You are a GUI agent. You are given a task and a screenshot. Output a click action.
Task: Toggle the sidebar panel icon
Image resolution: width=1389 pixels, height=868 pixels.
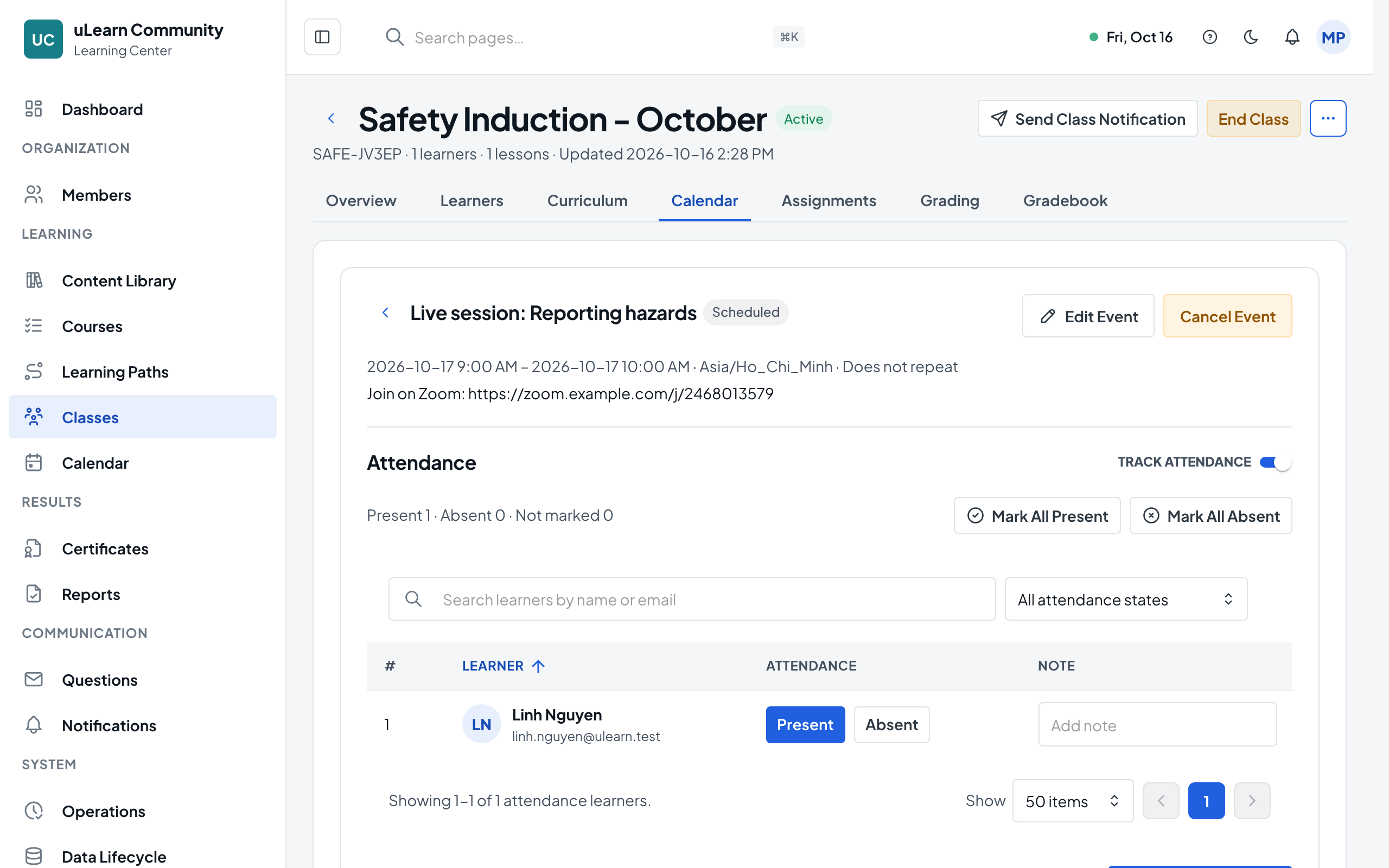pyautogui.click(x=322, y=37)
